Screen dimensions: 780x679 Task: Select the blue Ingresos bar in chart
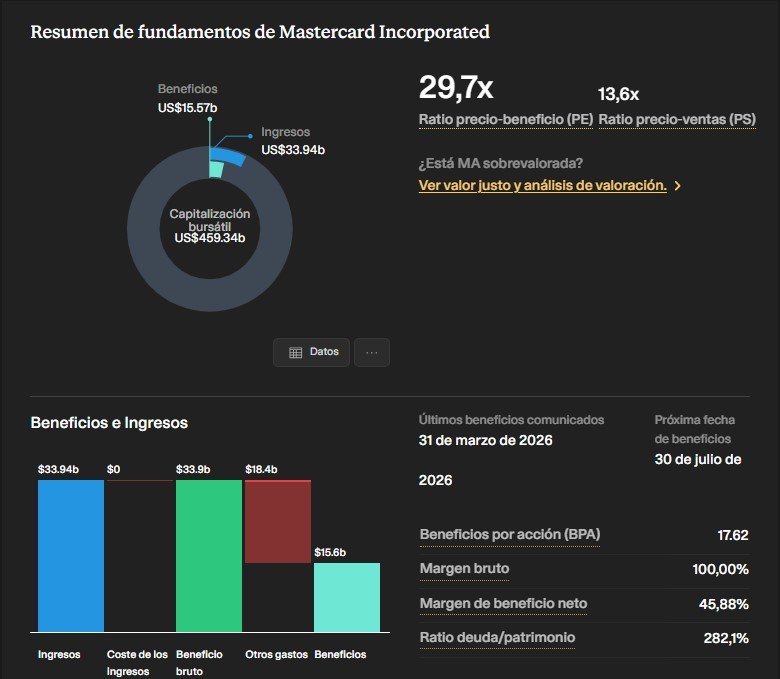[71, 556]
